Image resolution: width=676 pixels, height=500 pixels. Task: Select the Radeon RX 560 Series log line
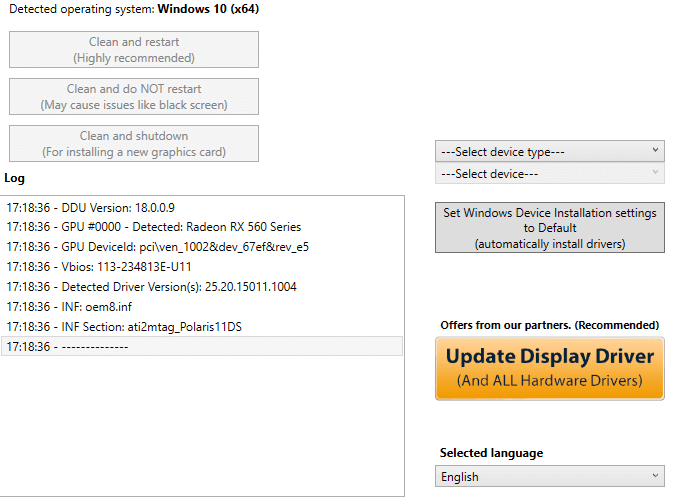click(x=202, y=227)
